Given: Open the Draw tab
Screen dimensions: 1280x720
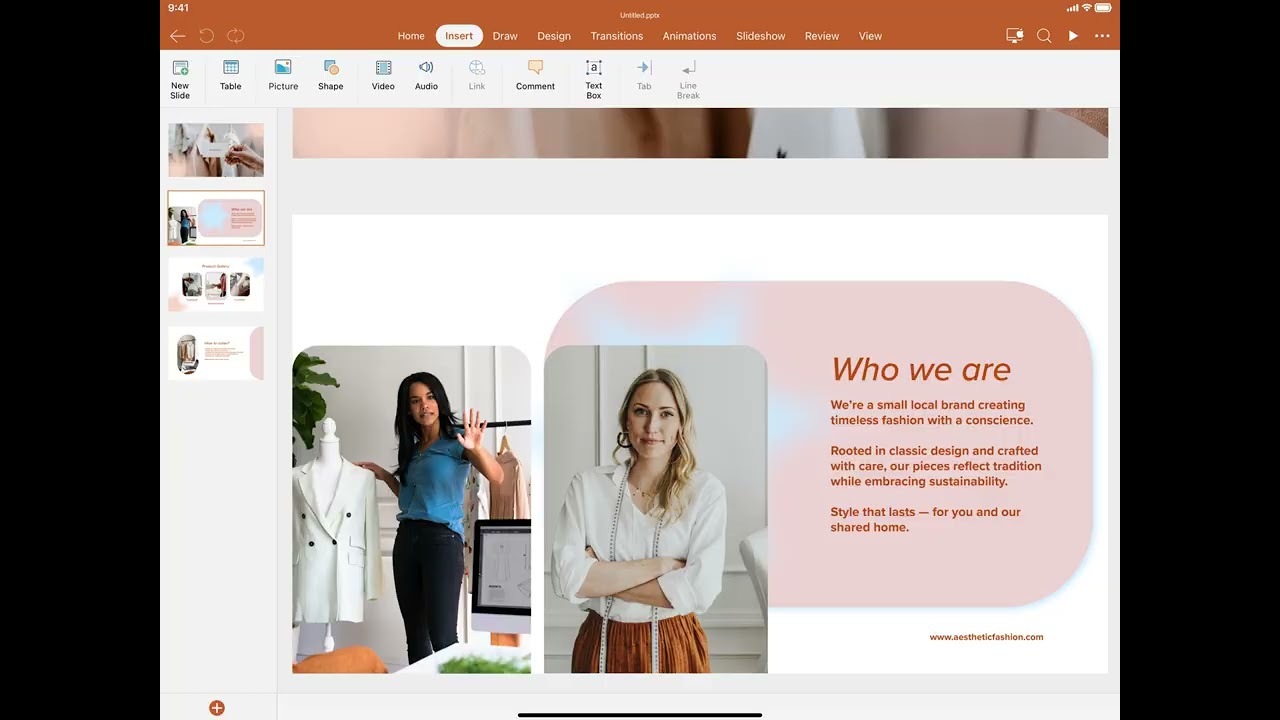Looking at the screenshot, I should point(505,36).
